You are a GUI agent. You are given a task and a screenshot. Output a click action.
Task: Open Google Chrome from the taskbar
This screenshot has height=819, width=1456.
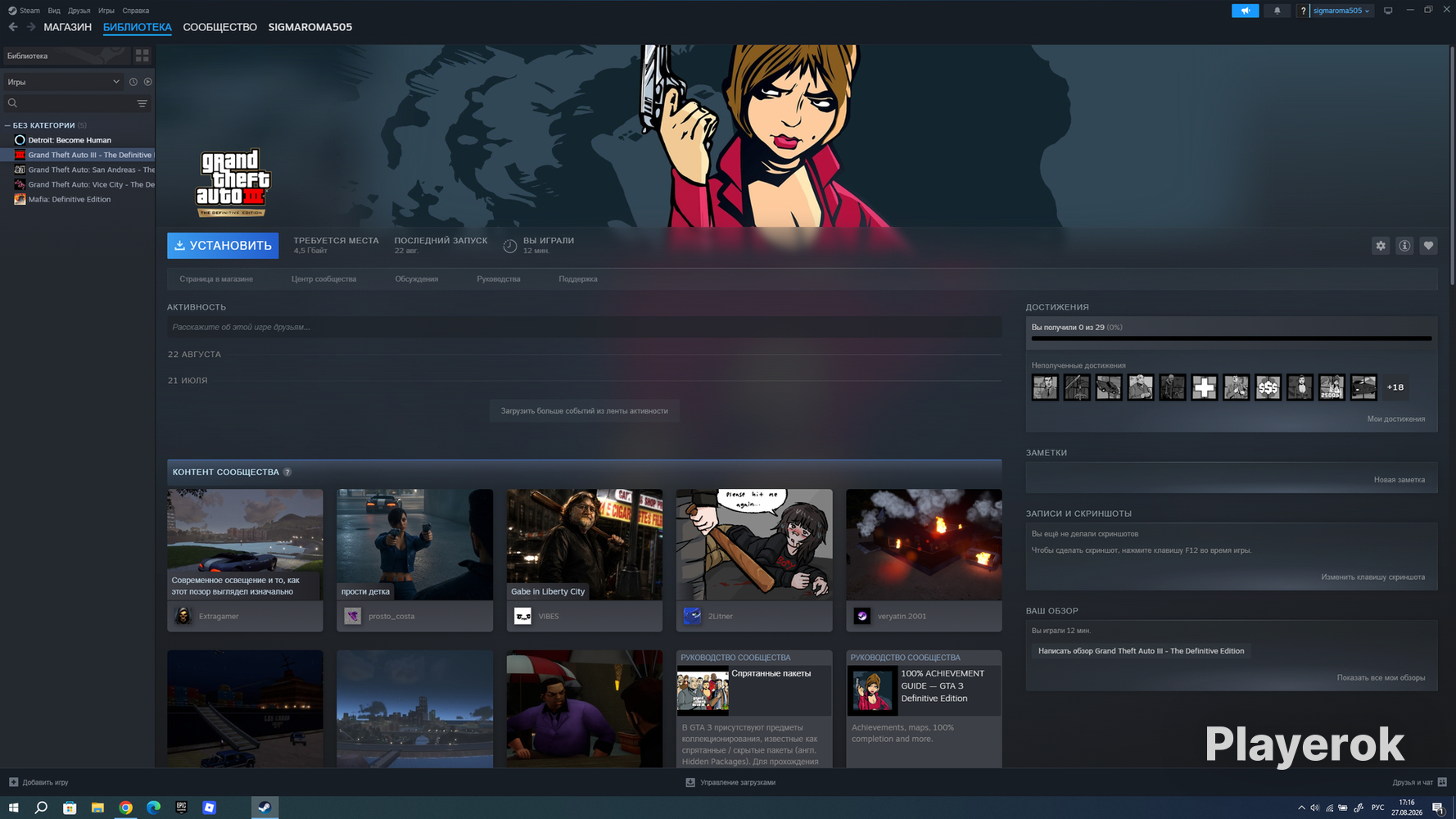pos(125,808)
